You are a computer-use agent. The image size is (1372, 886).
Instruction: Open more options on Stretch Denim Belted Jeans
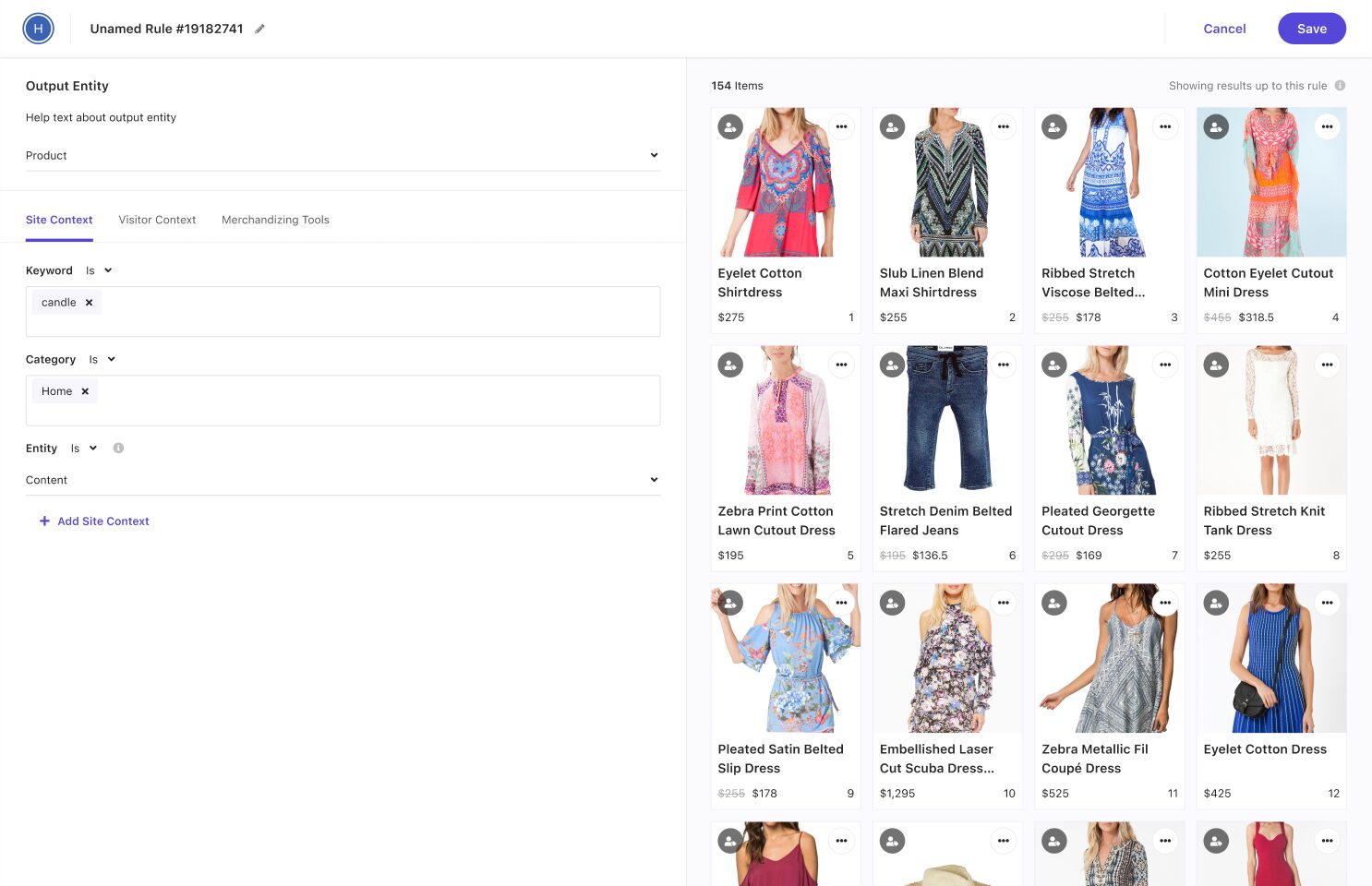tap(1004, 365)
